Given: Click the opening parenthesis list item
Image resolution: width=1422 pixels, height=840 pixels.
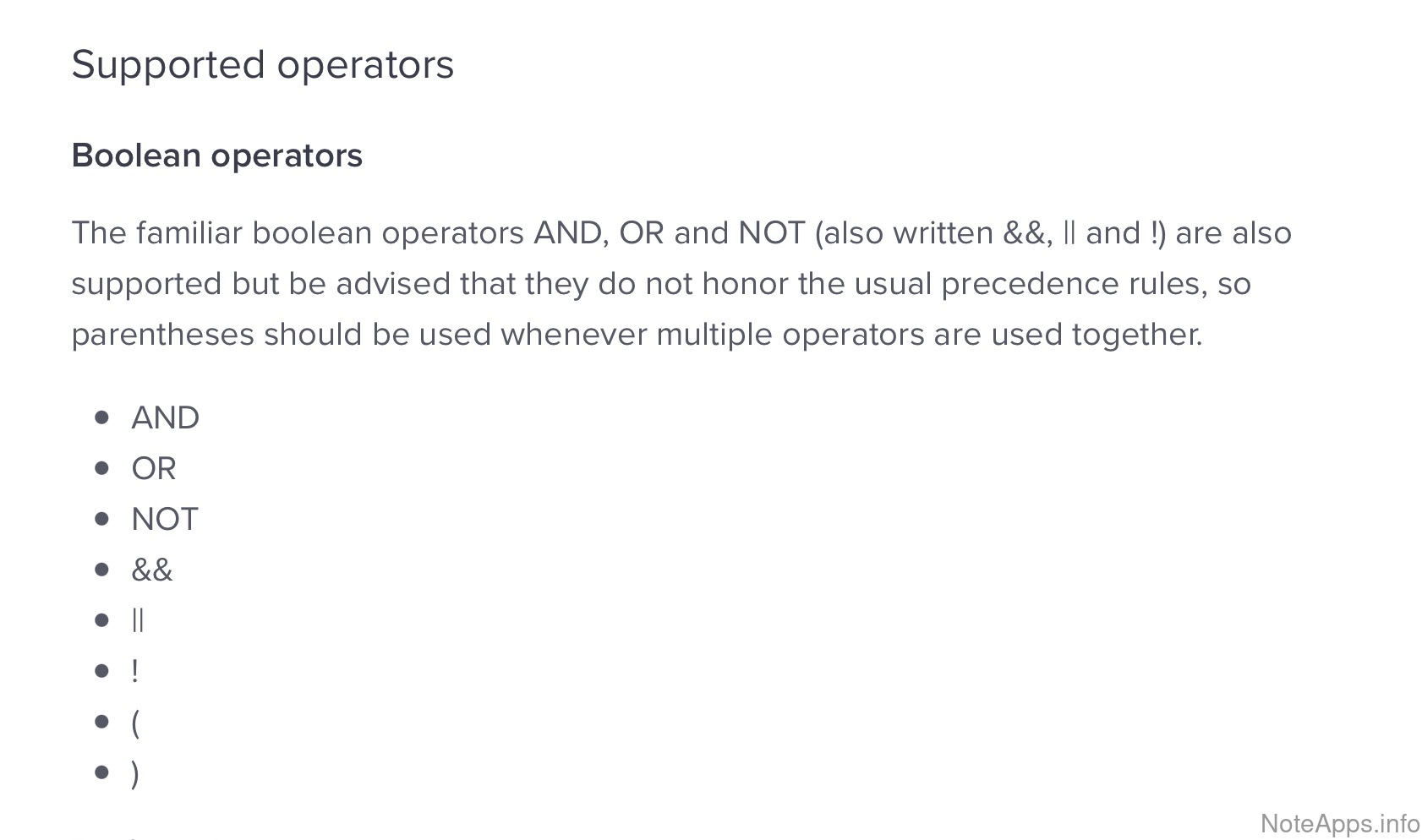Looking at the screenshot, I should click(135, 723).
